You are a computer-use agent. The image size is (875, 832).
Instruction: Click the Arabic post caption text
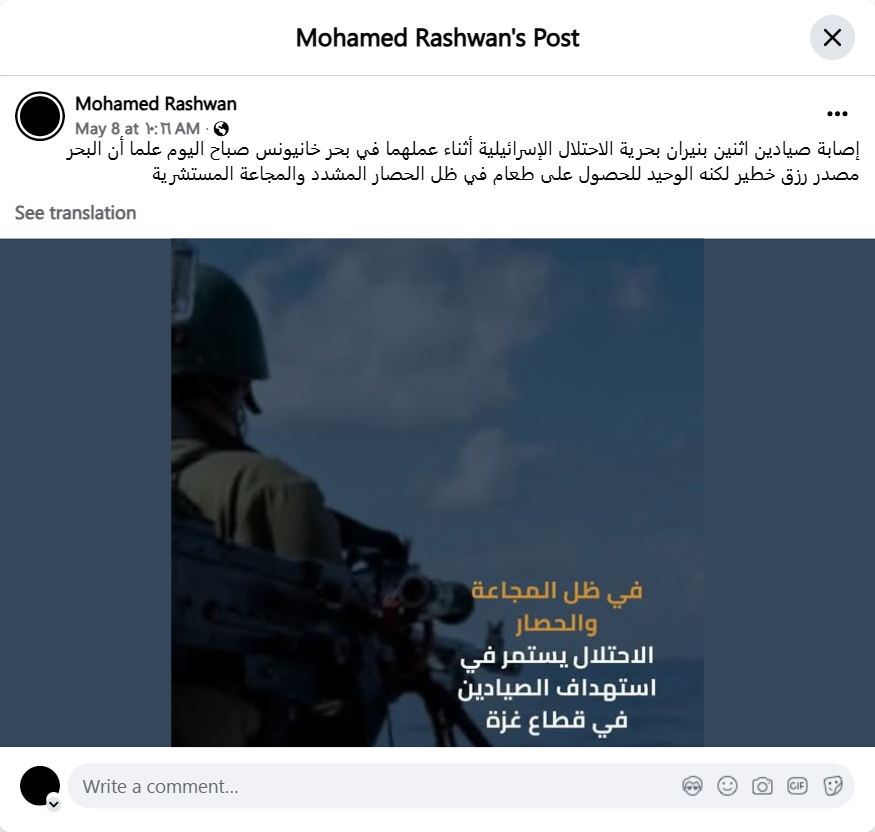click(463, 162)
